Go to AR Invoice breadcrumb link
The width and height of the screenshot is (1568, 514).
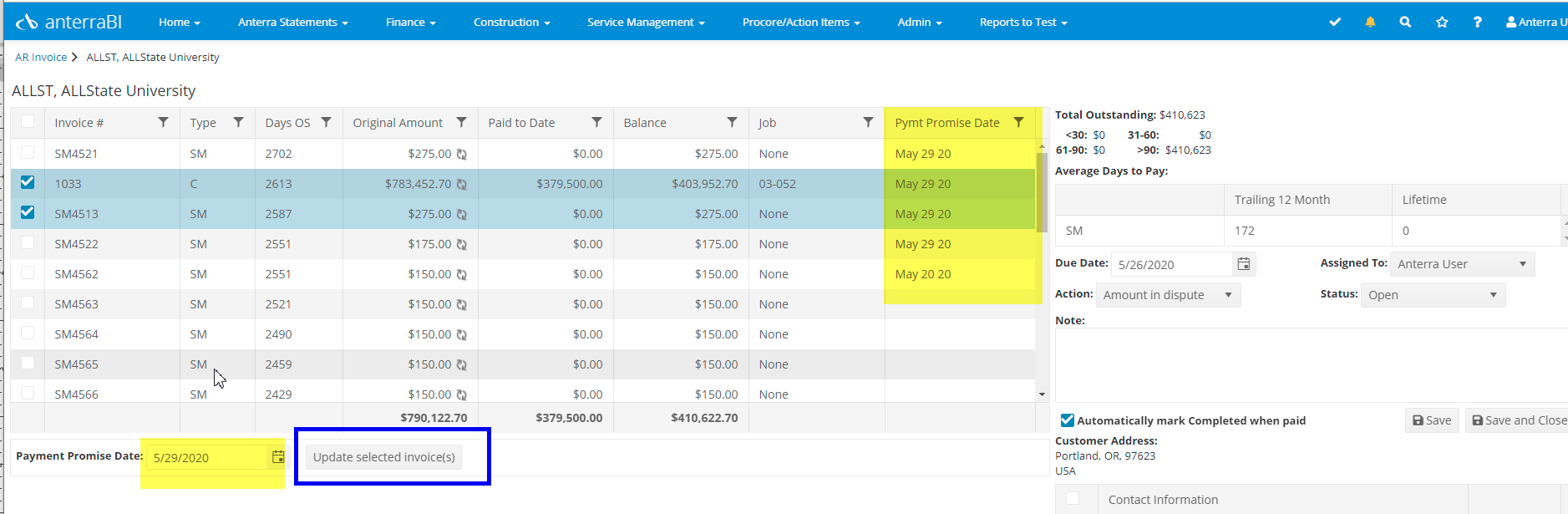[x=41, y=57]
